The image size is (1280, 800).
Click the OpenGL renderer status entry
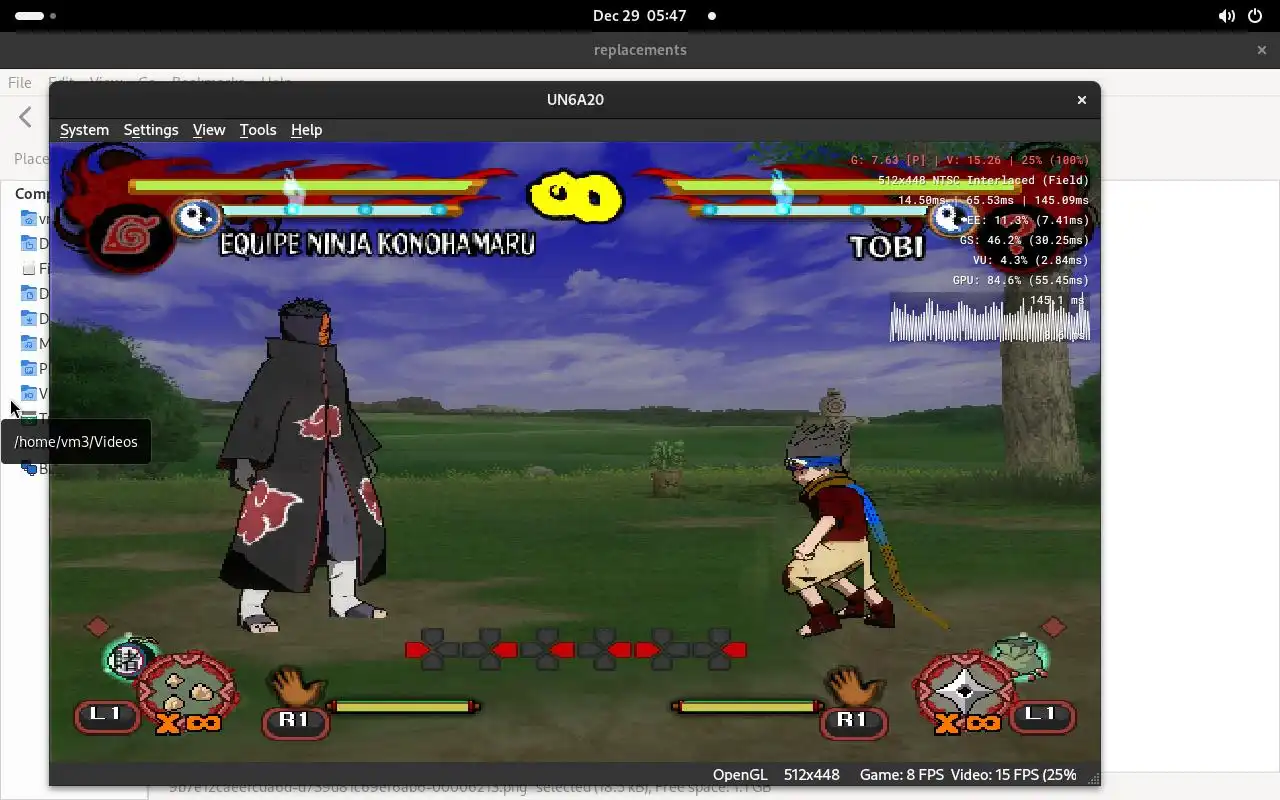[740, 775]
